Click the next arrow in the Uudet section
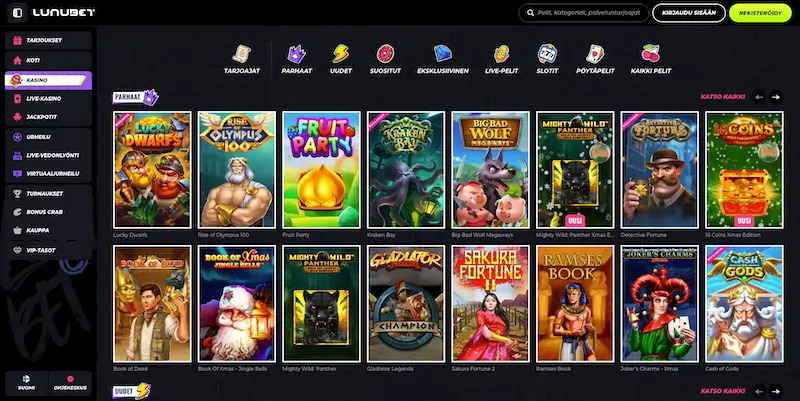The height and width of the screenshot is (401, 800). 776,391
